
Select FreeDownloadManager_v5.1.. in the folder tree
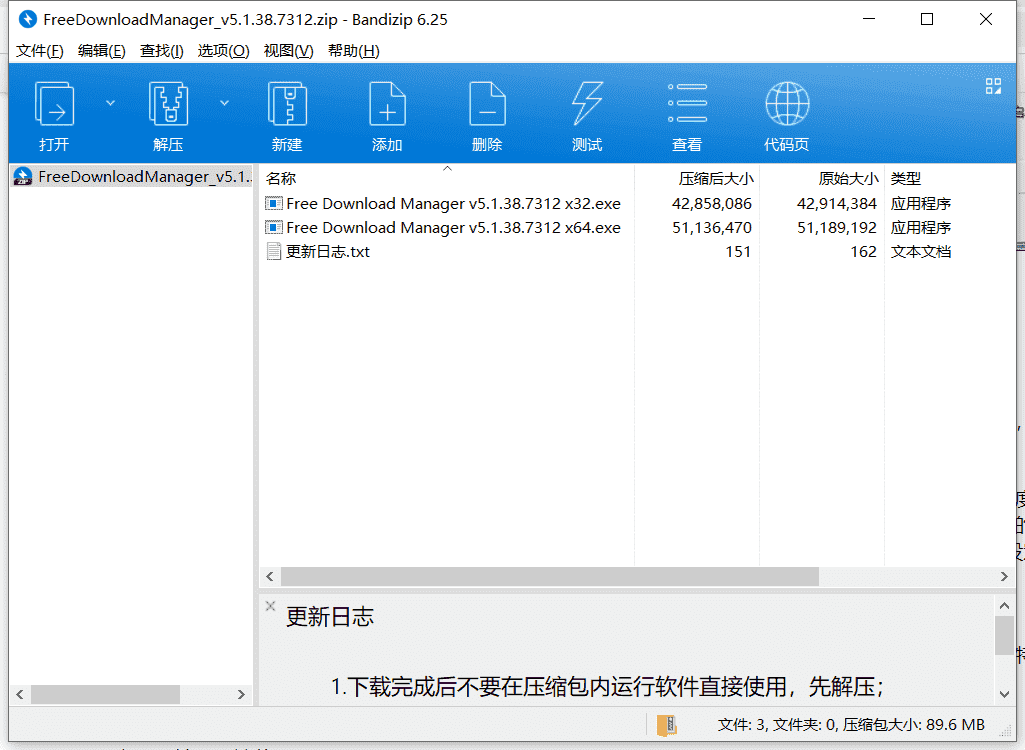tap(132, 177)
